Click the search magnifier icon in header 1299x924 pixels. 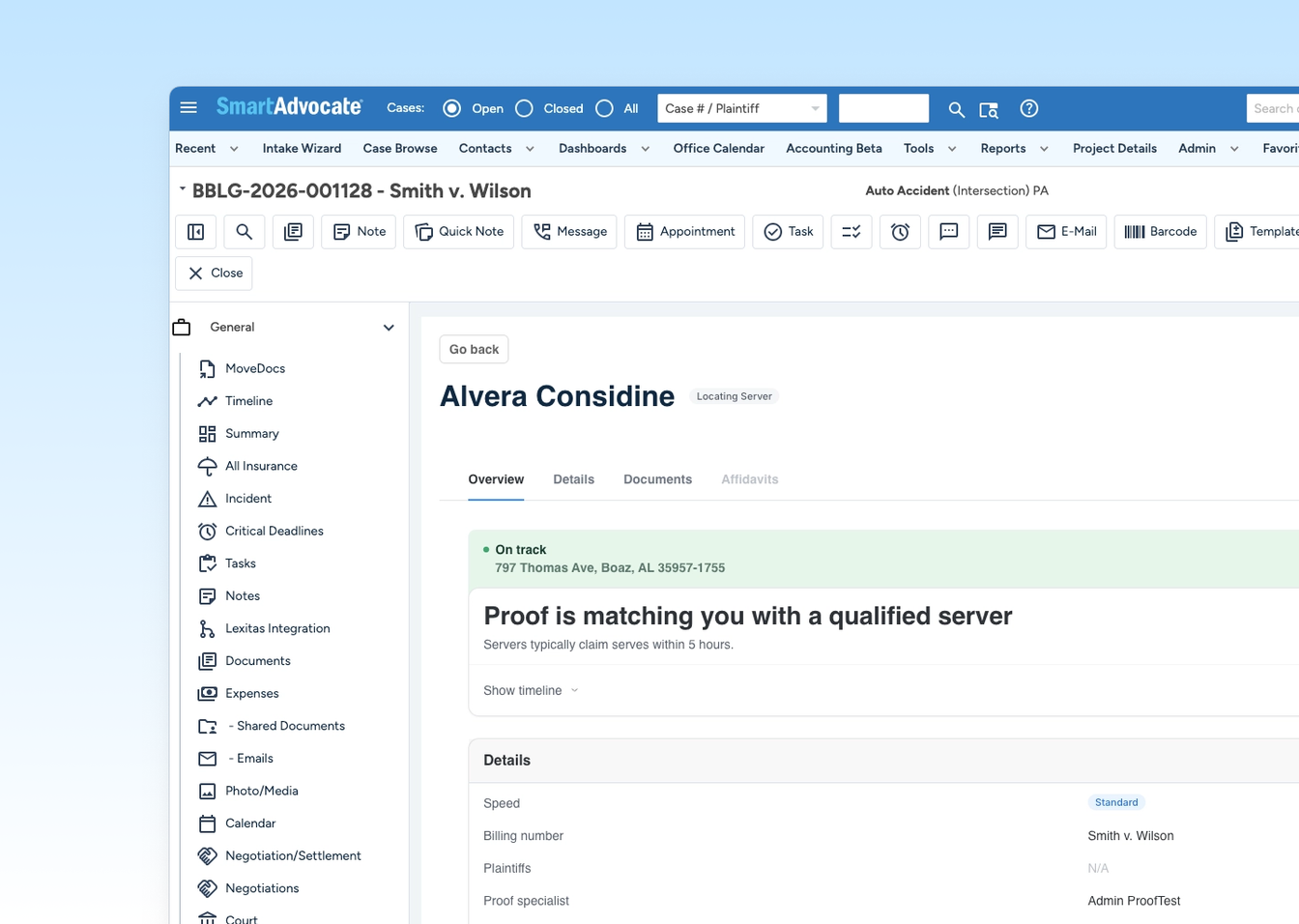coord(956,109)
